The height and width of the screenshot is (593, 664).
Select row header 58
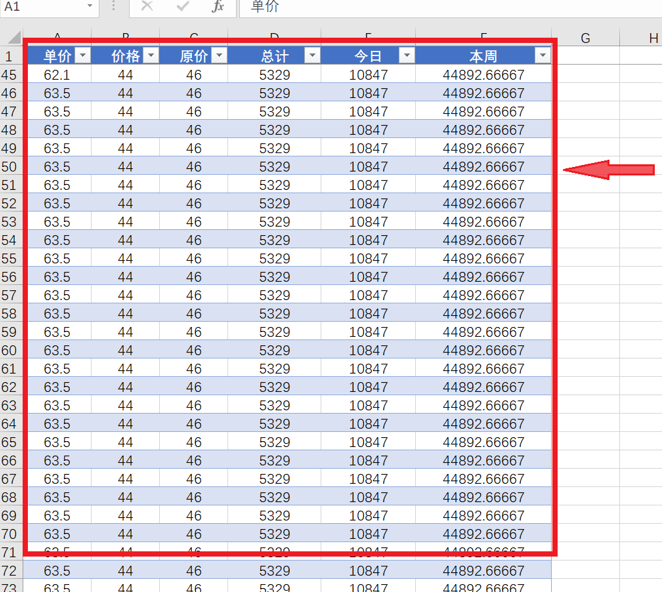pos(11,313)
